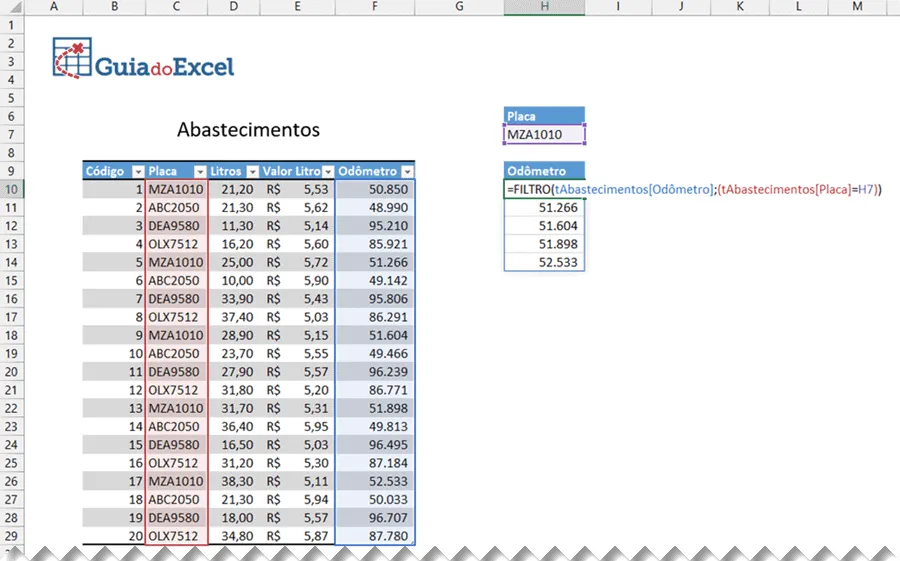Open the Código column filter dropdown
The height and width of the screenshot is (561, 900).
138,172
